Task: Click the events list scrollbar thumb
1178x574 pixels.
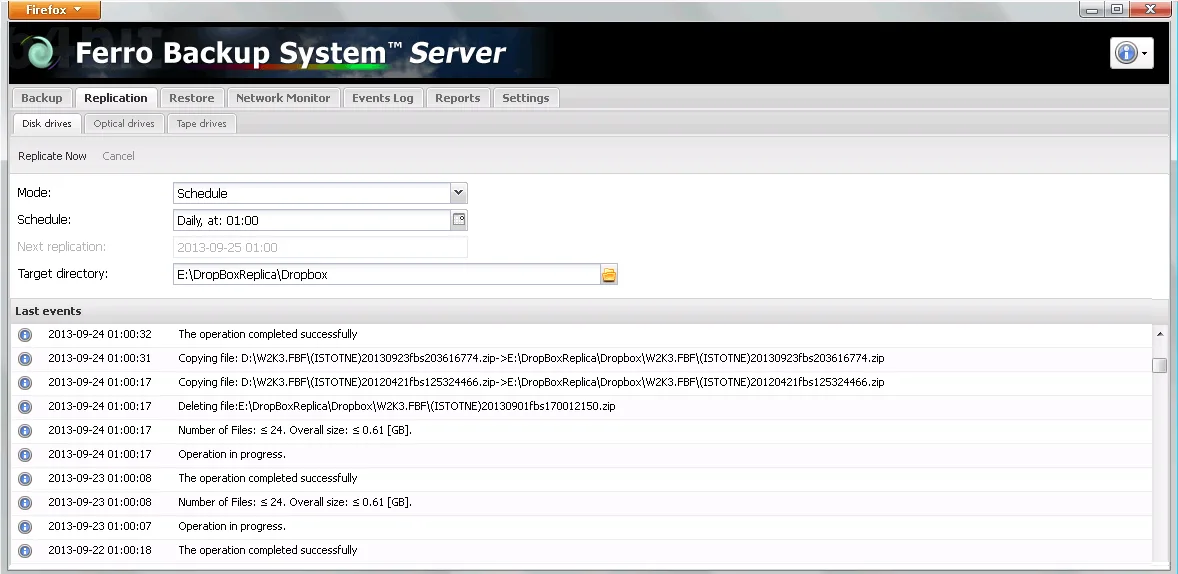Action: coord(1159,365)
